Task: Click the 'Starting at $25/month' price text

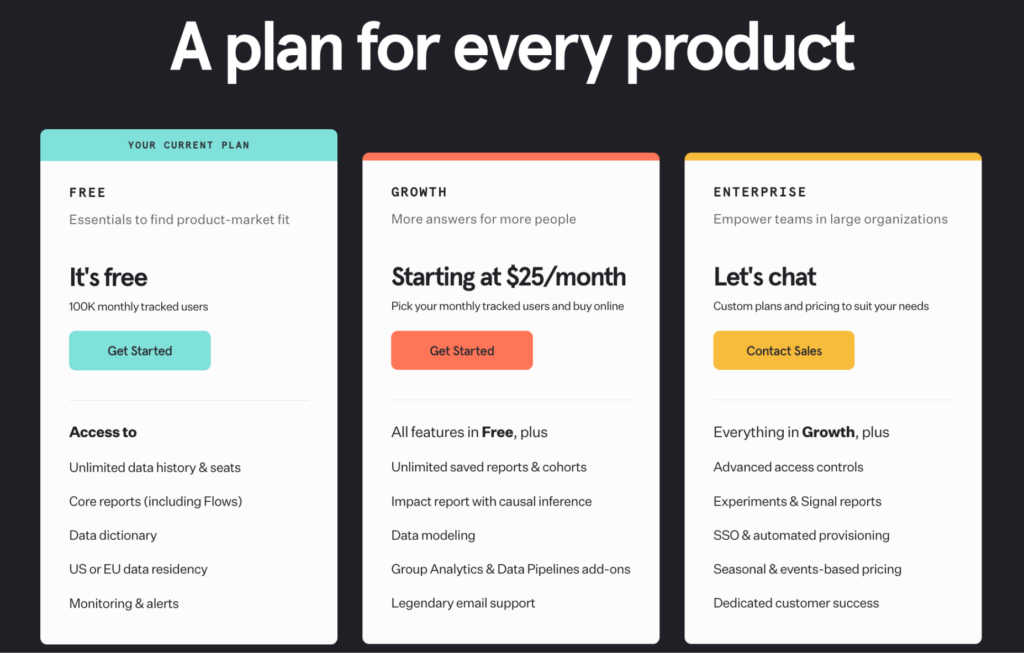Action: click(509, 277)
